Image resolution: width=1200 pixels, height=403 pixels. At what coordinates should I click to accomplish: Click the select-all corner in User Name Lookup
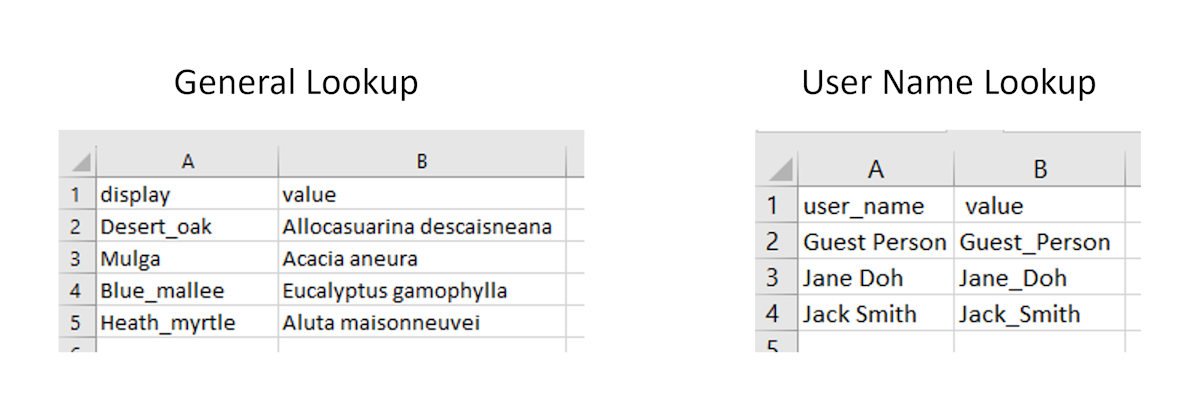pyautogui.click(x=777, y=168)
